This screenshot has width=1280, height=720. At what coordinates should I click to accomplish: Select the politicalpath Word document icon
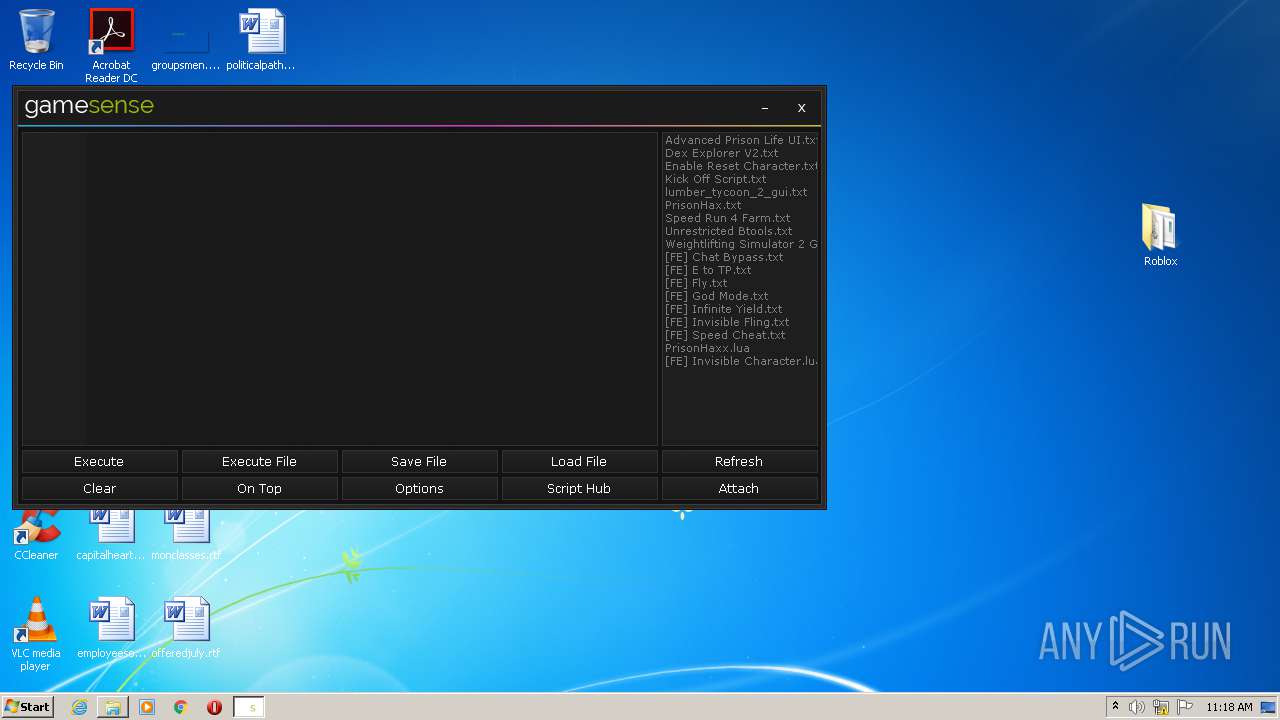261,40
